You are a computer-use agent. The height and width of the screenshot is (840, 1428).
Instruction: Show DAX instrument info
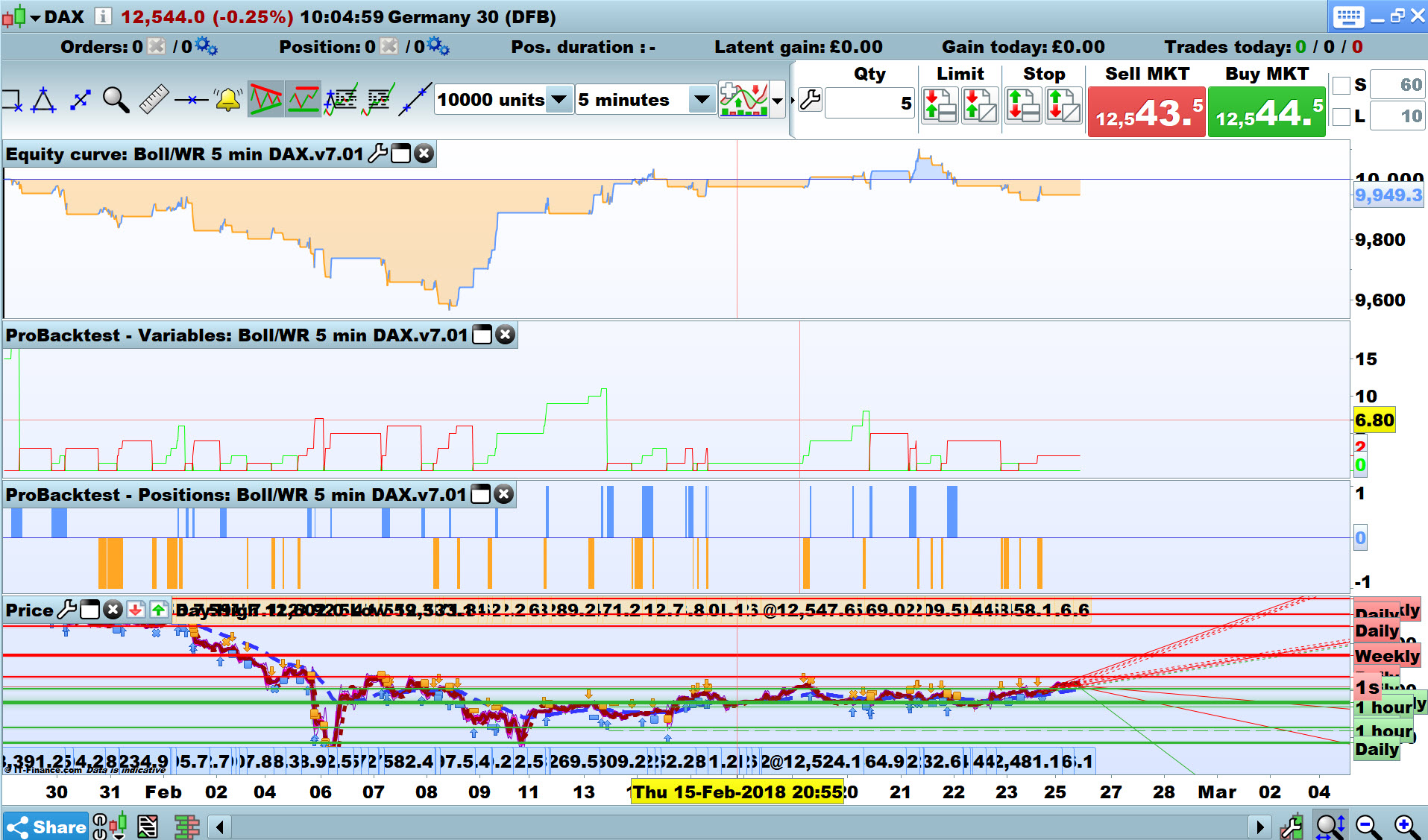tap(103, 16)
